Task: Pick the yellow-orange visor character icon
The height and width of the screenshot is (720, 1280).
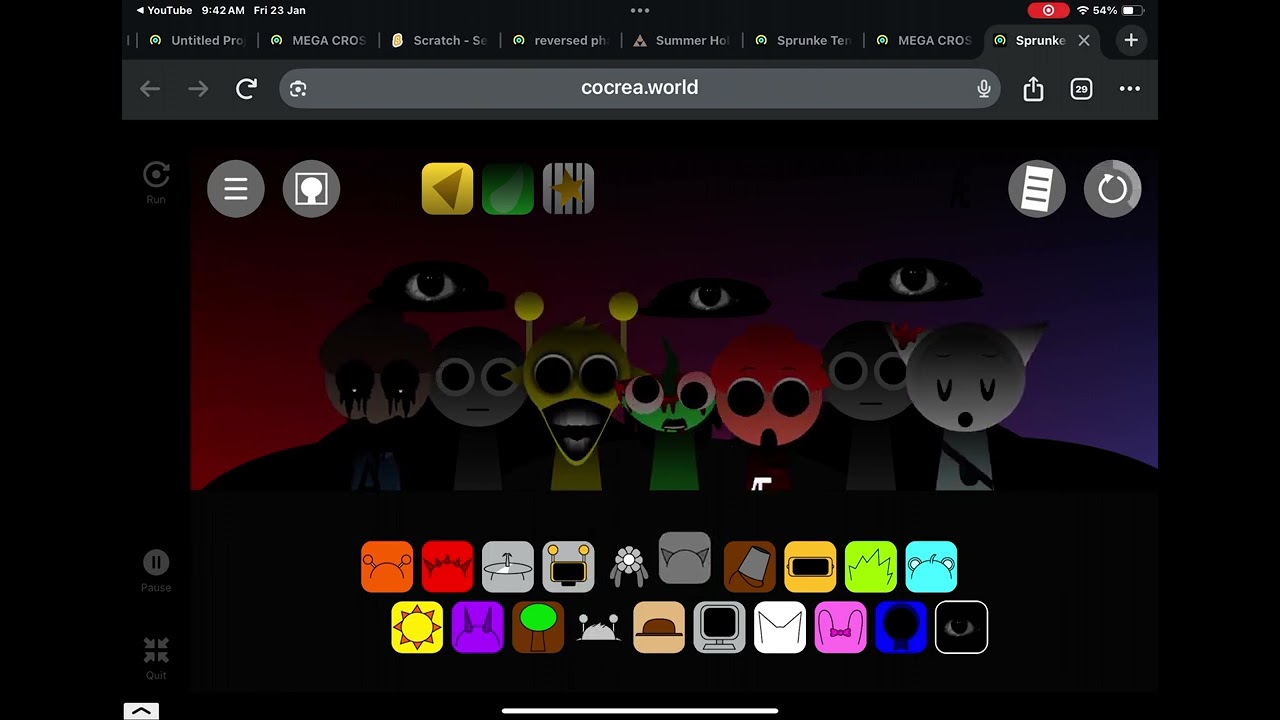Action: 810,567
